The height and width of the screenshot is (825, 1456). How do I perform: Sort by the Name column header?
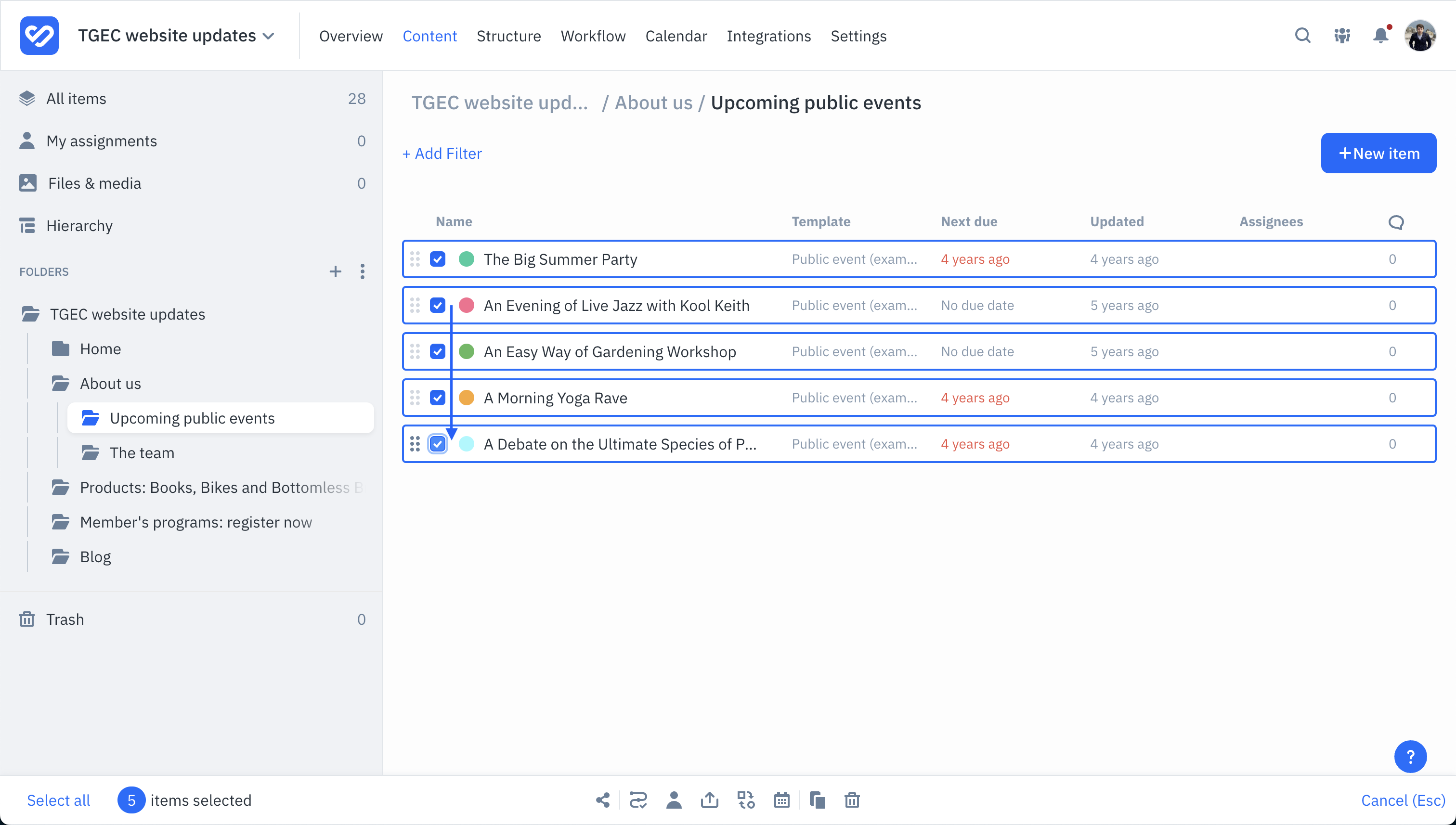[x=454, y=221]
